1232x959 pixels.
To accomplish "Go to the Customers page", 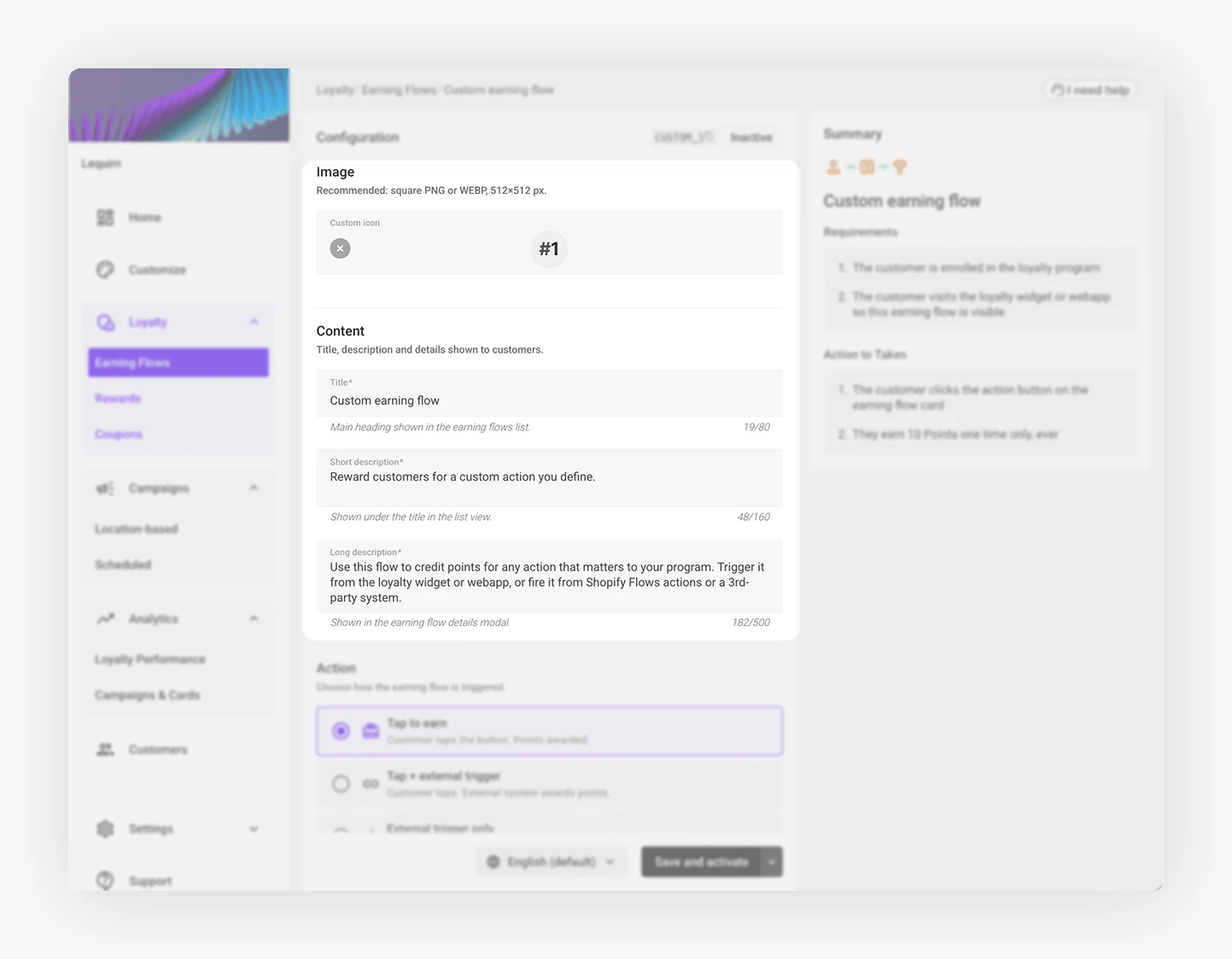I will tap(158, 750).
